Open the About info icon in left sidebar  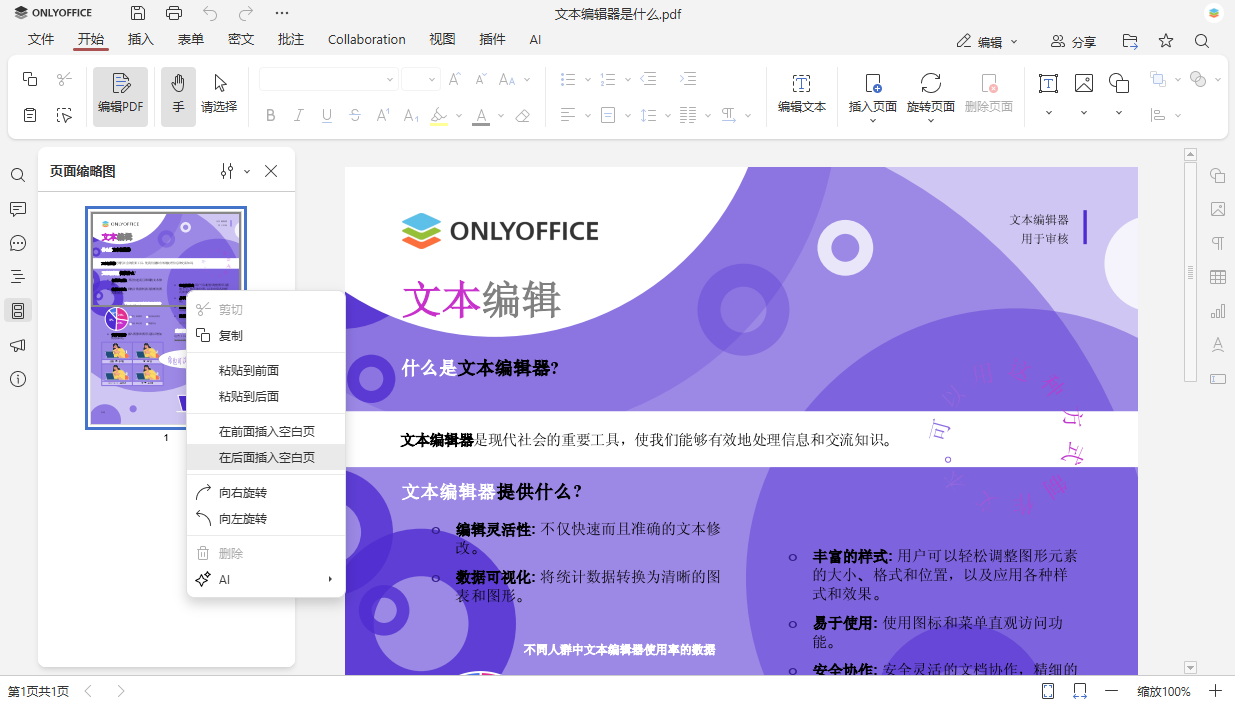[x=18, y=379]
